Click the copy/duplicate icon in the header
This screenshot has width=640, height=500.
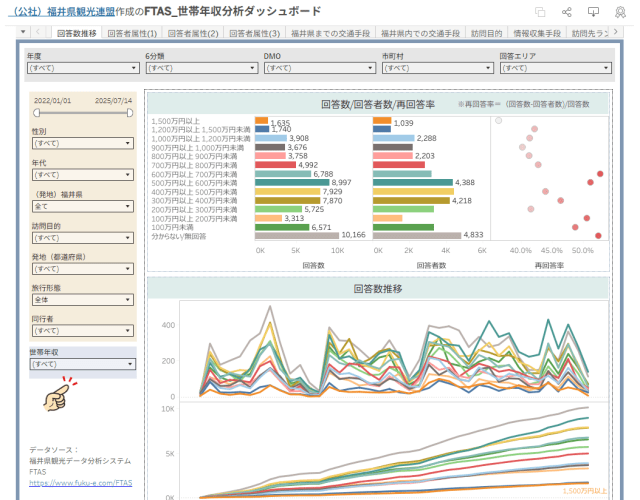(x=540, y=12)
